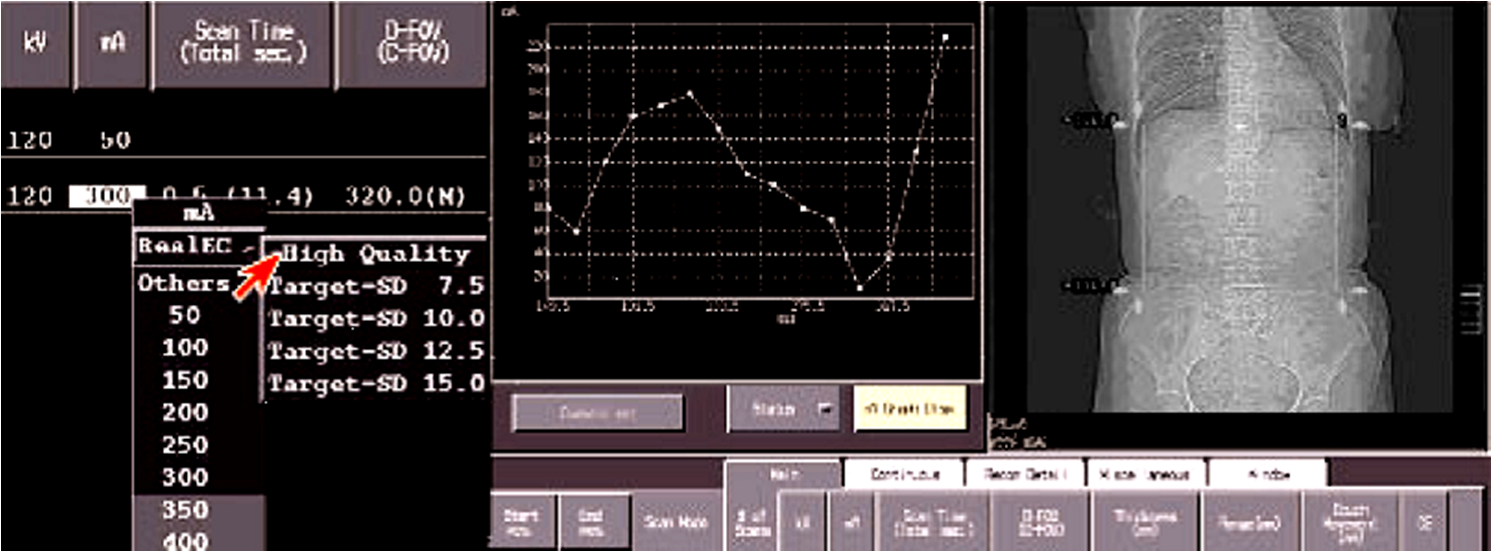Open the Continuous tab

pos(904,474)
